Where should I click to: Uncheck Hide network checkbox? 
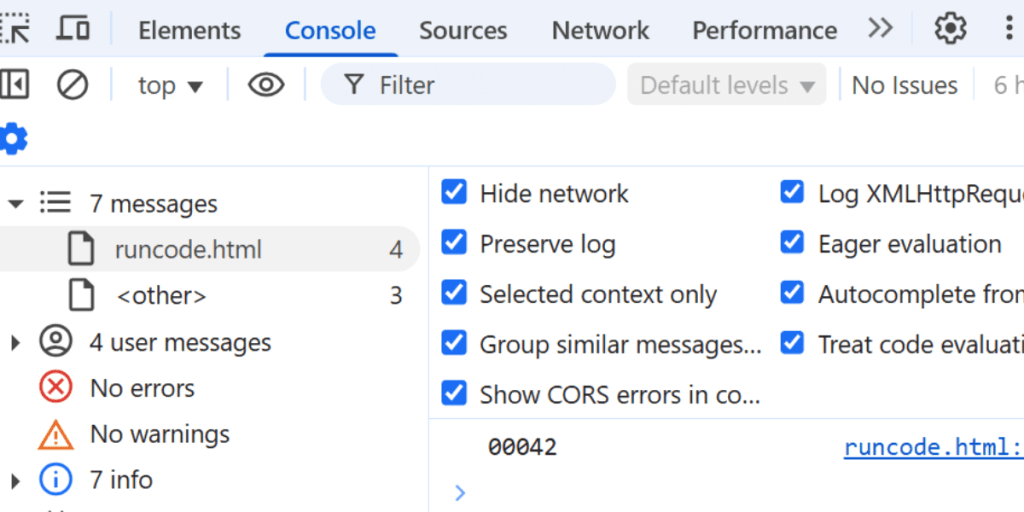pos(454,193)
